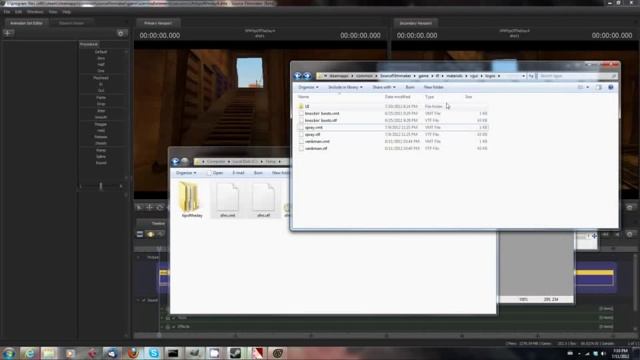Click the gear icon at the right of the secondary viewport toolbar
Screen dimensions: 640x360
(630, 208)
